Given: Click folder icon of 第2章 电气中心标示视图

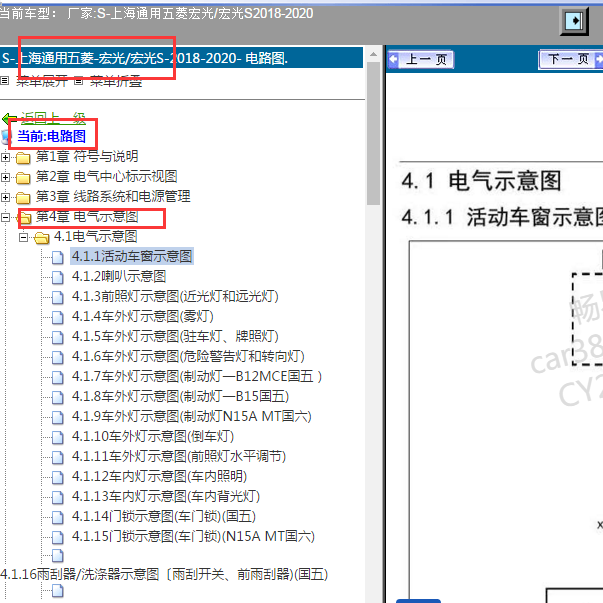Looking at the screenshot, I should 23,177.
